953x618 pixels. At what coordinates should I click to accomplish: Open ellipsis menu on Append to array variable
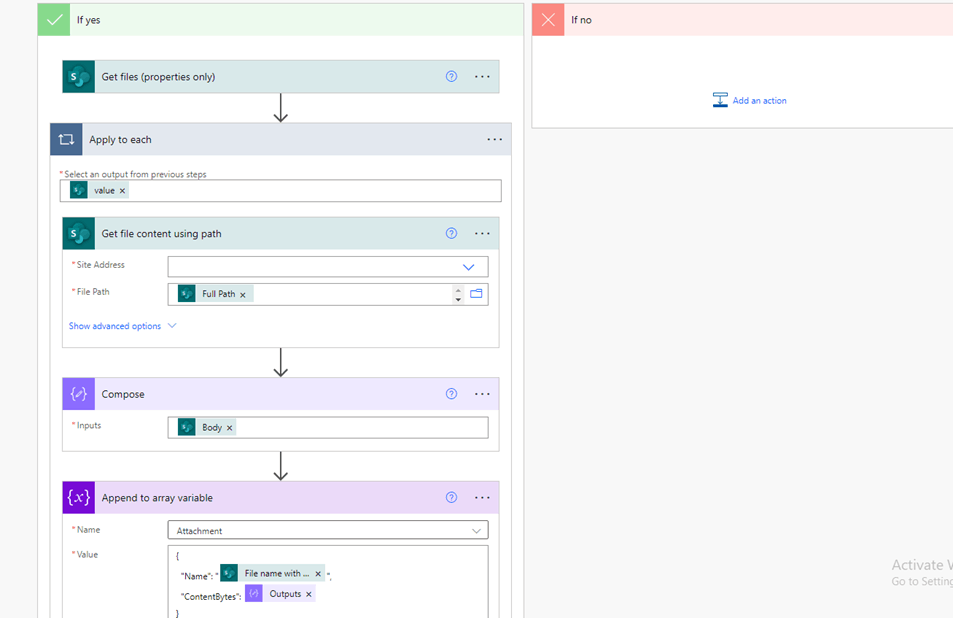(482, 497)
